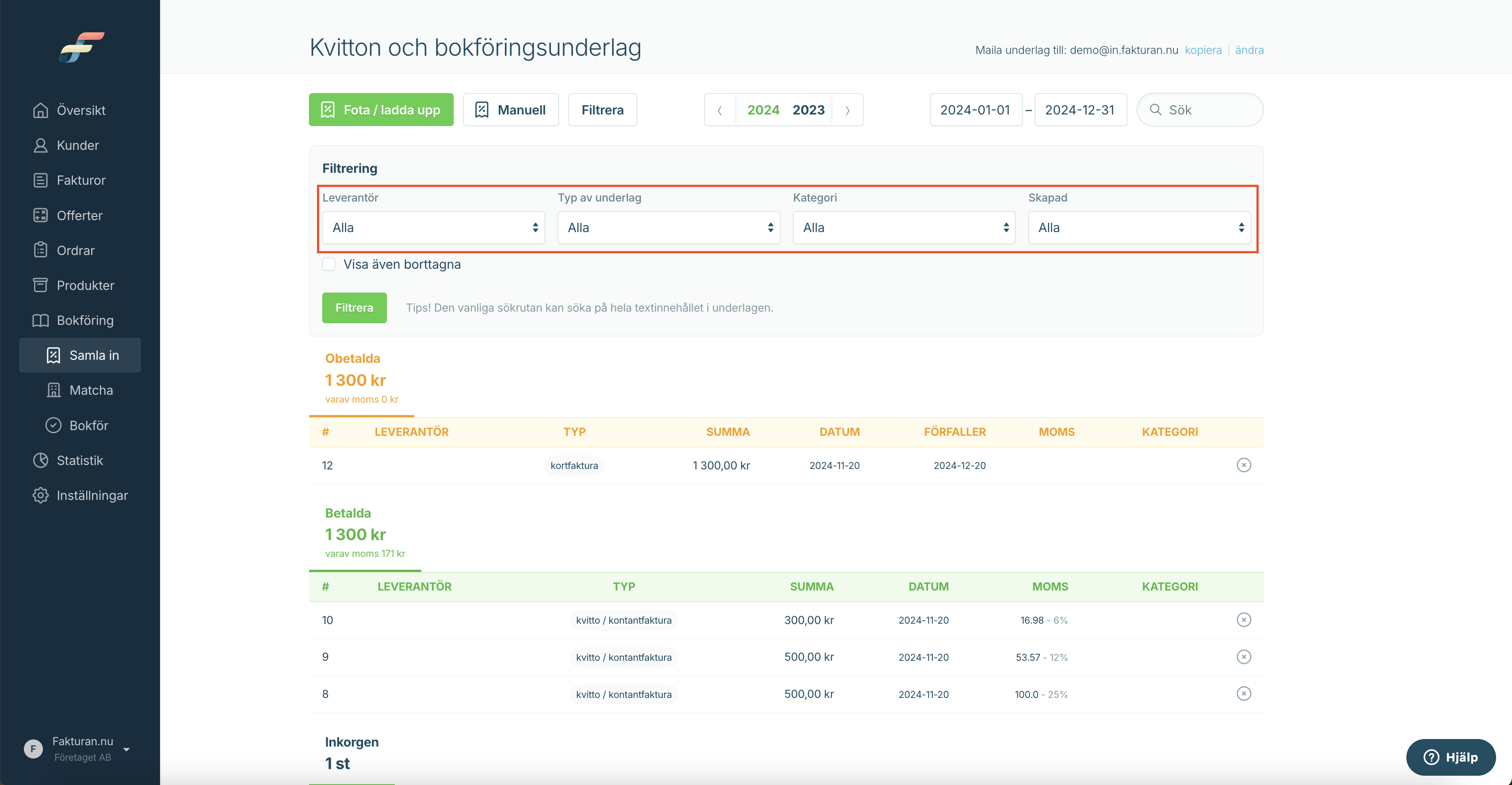Open Inställningar gear icon
1512x785 pixels.
click(41, 496)
